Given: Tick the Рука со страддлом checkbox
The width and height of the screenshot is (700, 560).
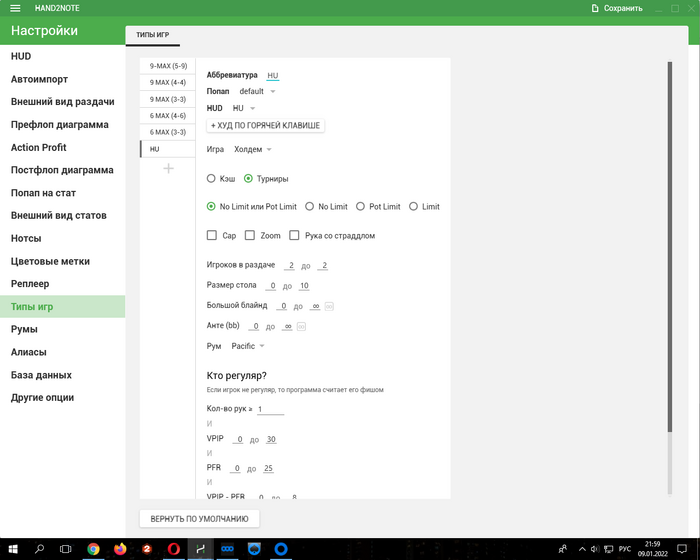Looking at the screenshot, I should pyautogui.click(x=294, y=235).
